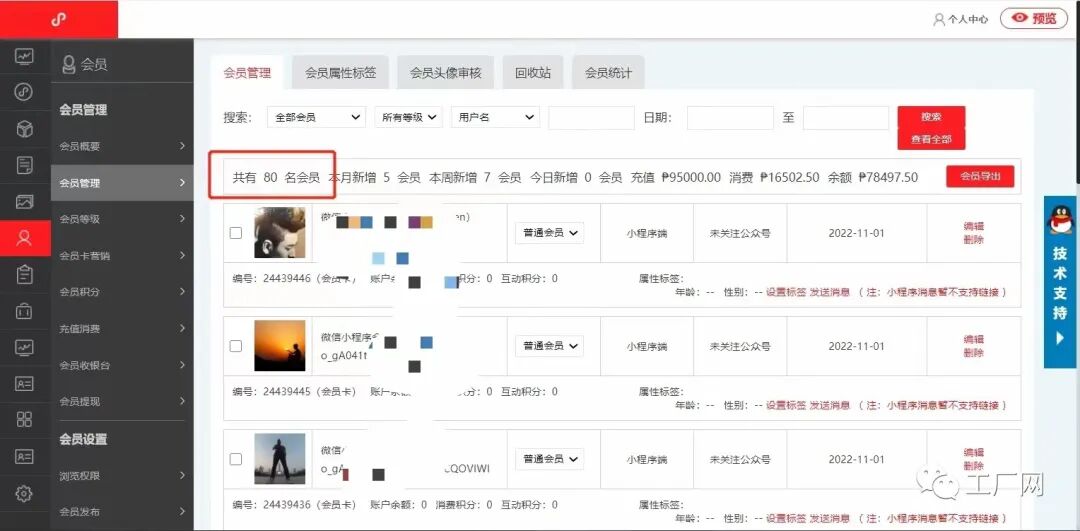Open the clipboard icon in sidebar

click(x=25, y=275)
